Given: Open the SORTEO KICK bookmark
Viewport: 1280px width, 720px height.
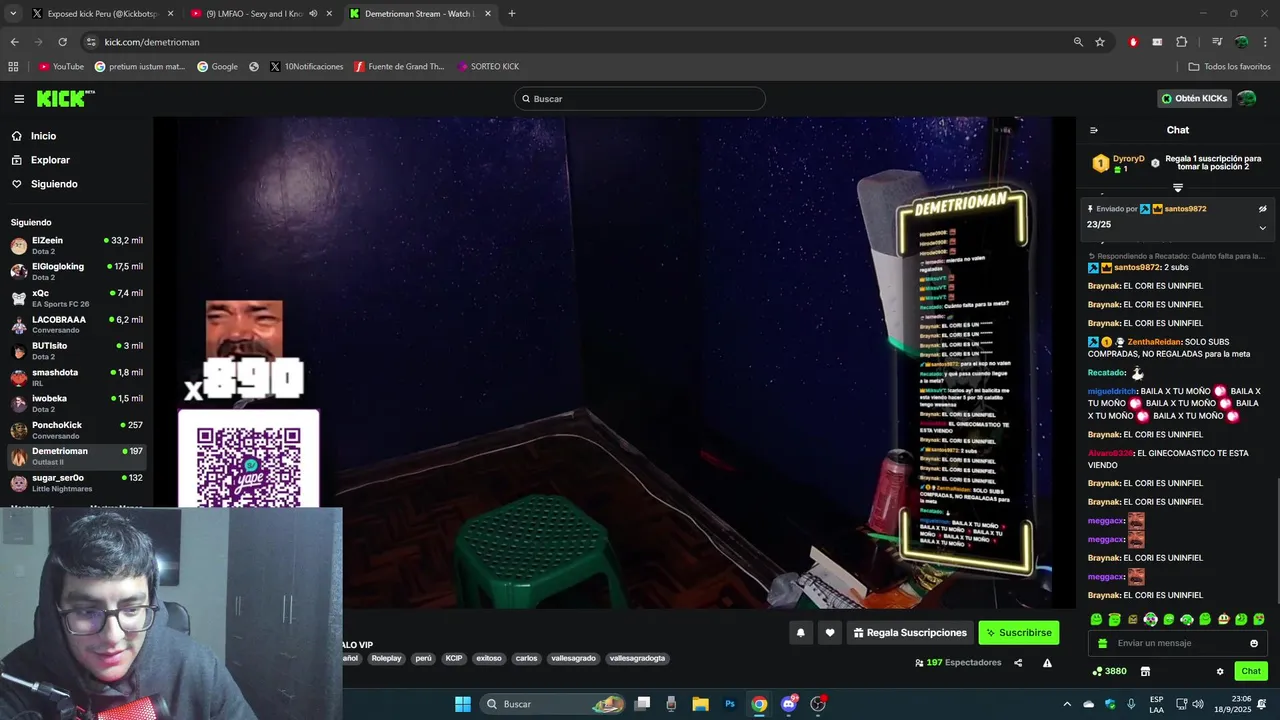Looking at the screenshot, I should (x=488, y=67).
